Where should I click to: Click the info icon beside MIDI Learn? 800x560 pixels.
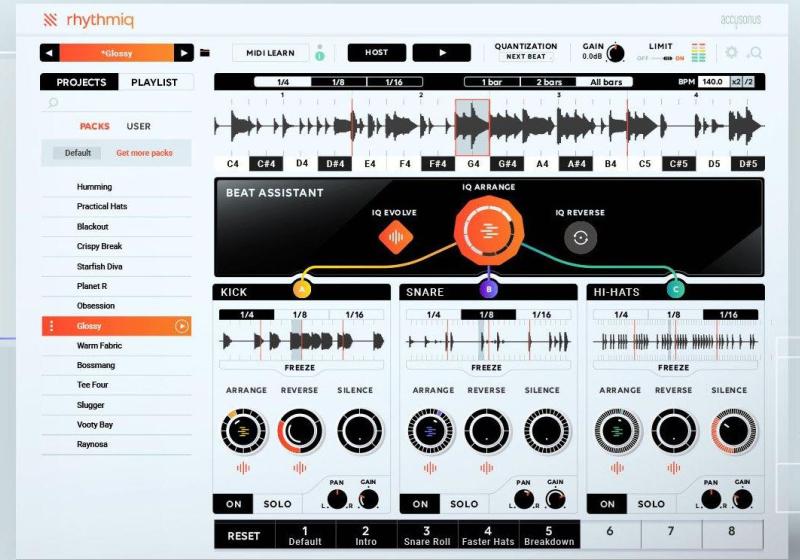click(320, 54)
